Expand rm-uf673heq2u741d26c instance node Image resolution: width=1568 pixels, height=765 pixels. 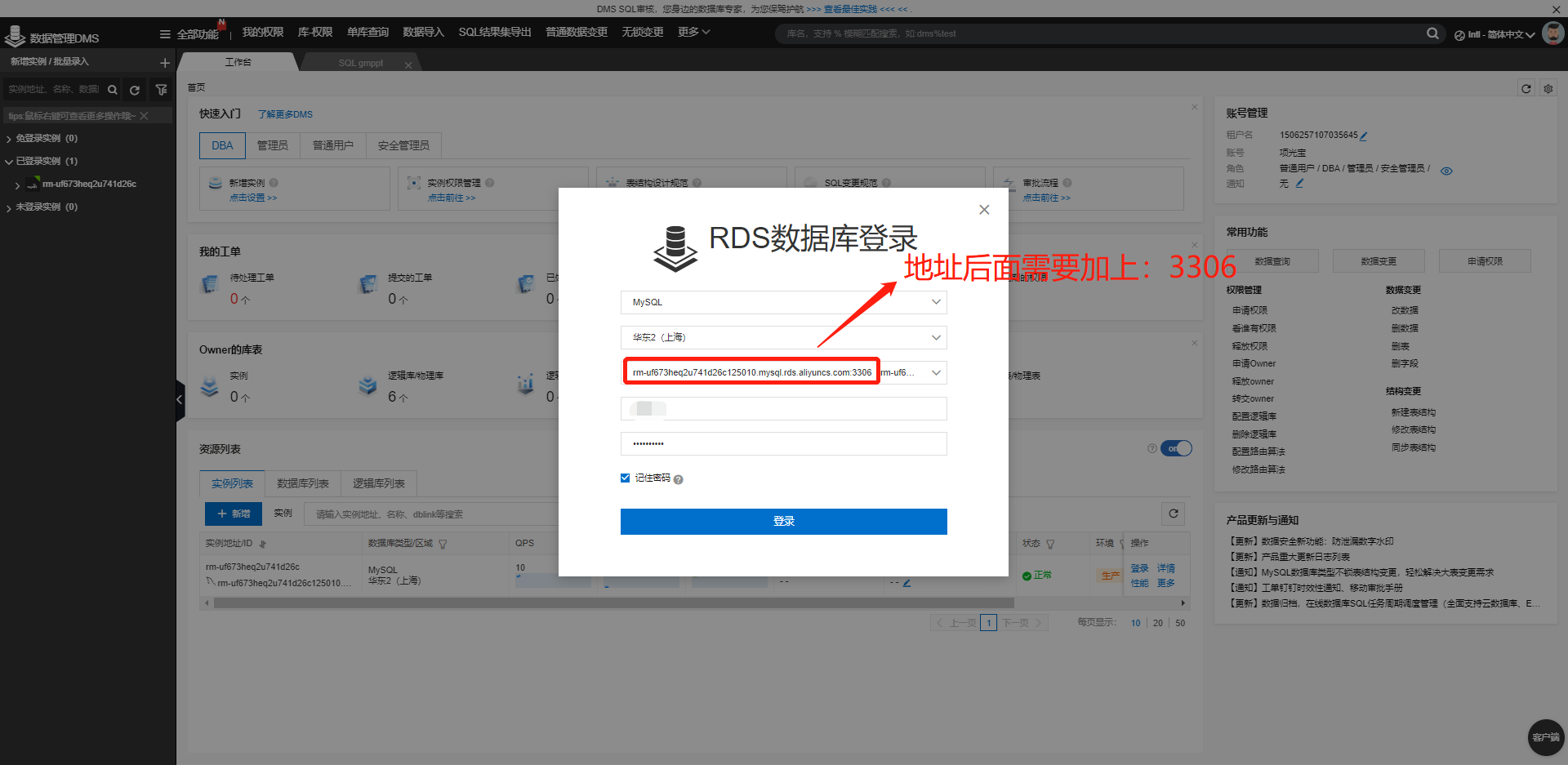[x=17, y=185]
